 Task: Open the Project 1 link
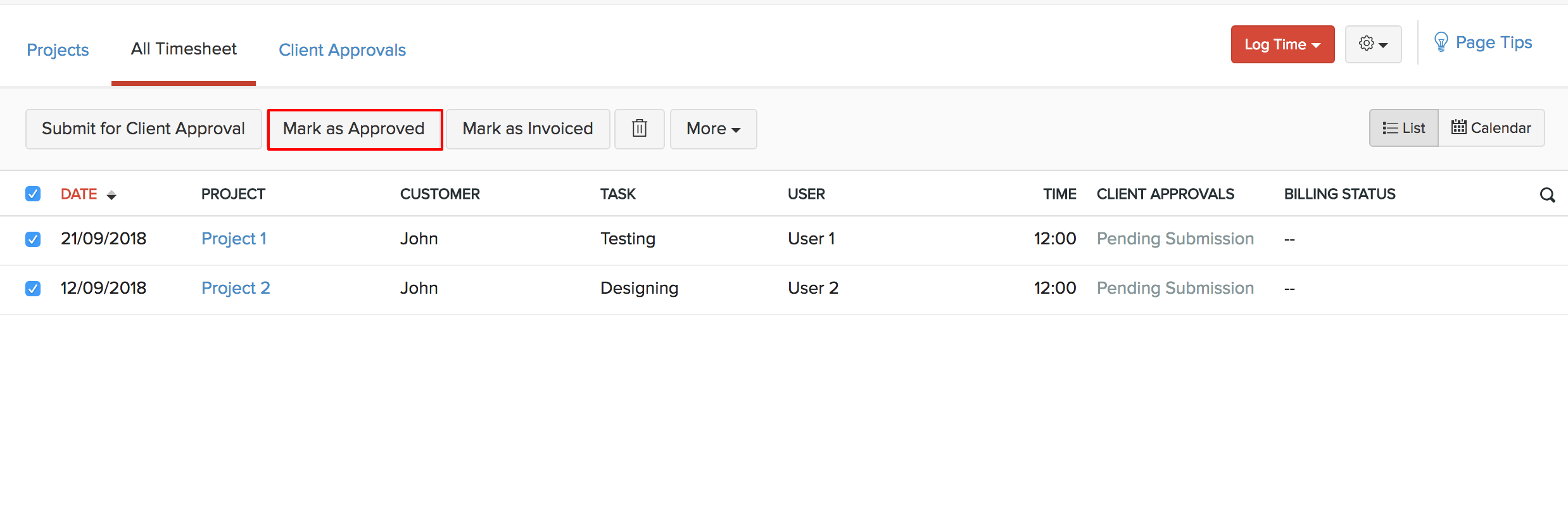(x=234, y=239)
